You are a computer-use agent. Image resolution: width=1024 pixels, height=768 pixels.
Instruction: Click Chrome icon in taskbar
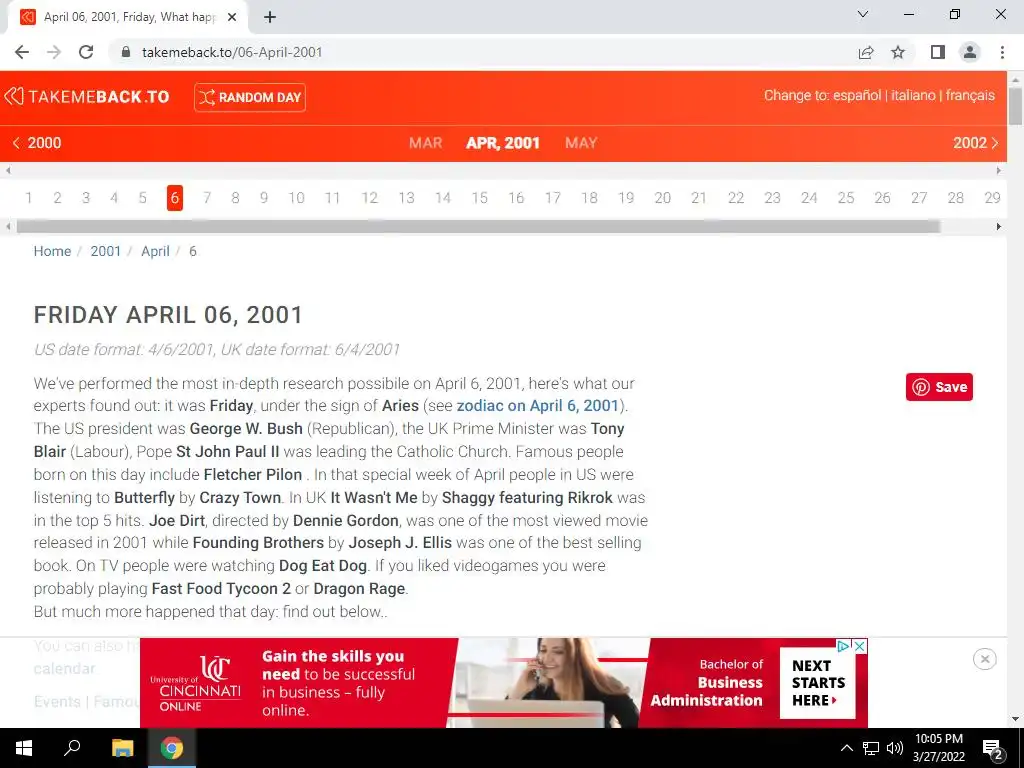coord(172,748)
